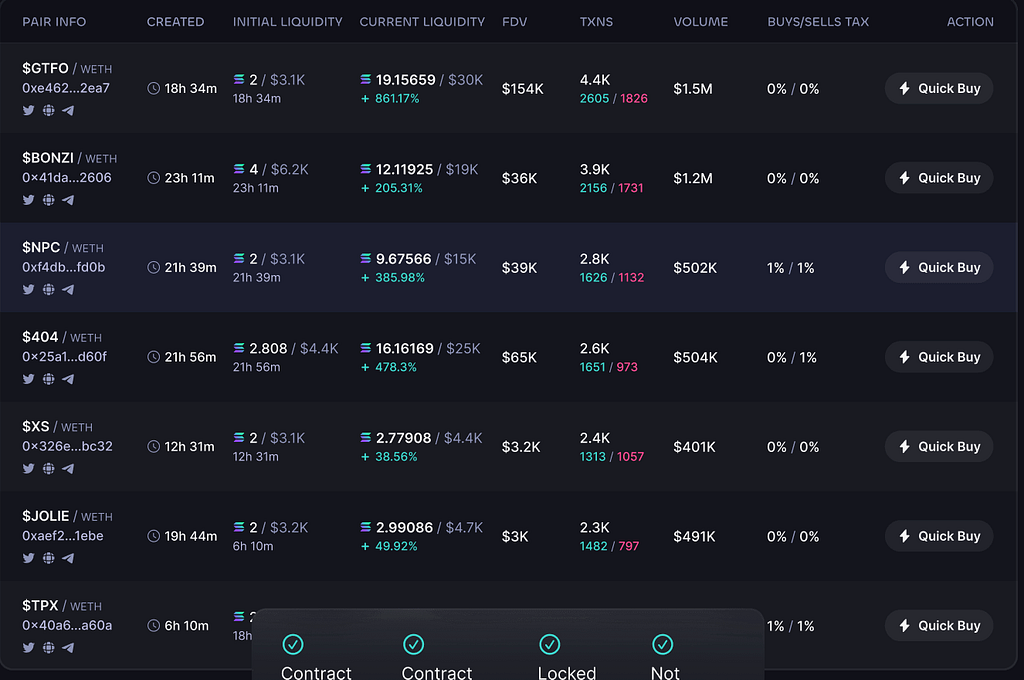Viewport: 1024px width, 680px height.
Task: Quick Buy the $GTFO token
Action: (938, 88)
